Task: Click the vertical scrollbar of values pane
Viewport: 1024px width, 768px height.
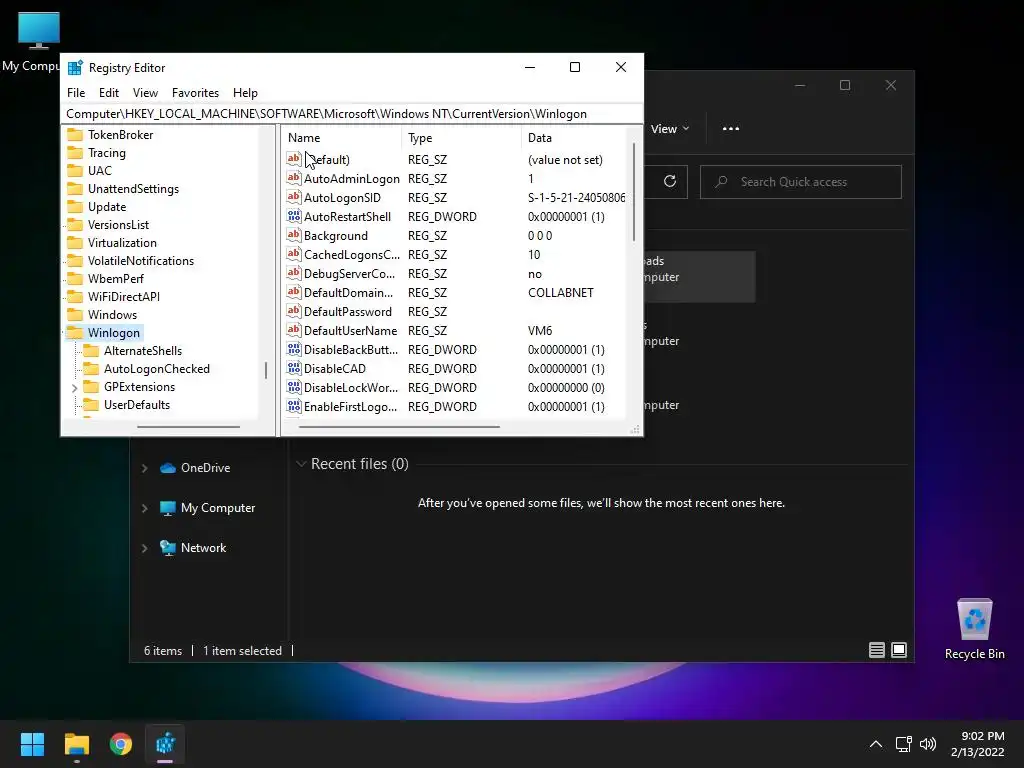Action: (x=633, y=193)
